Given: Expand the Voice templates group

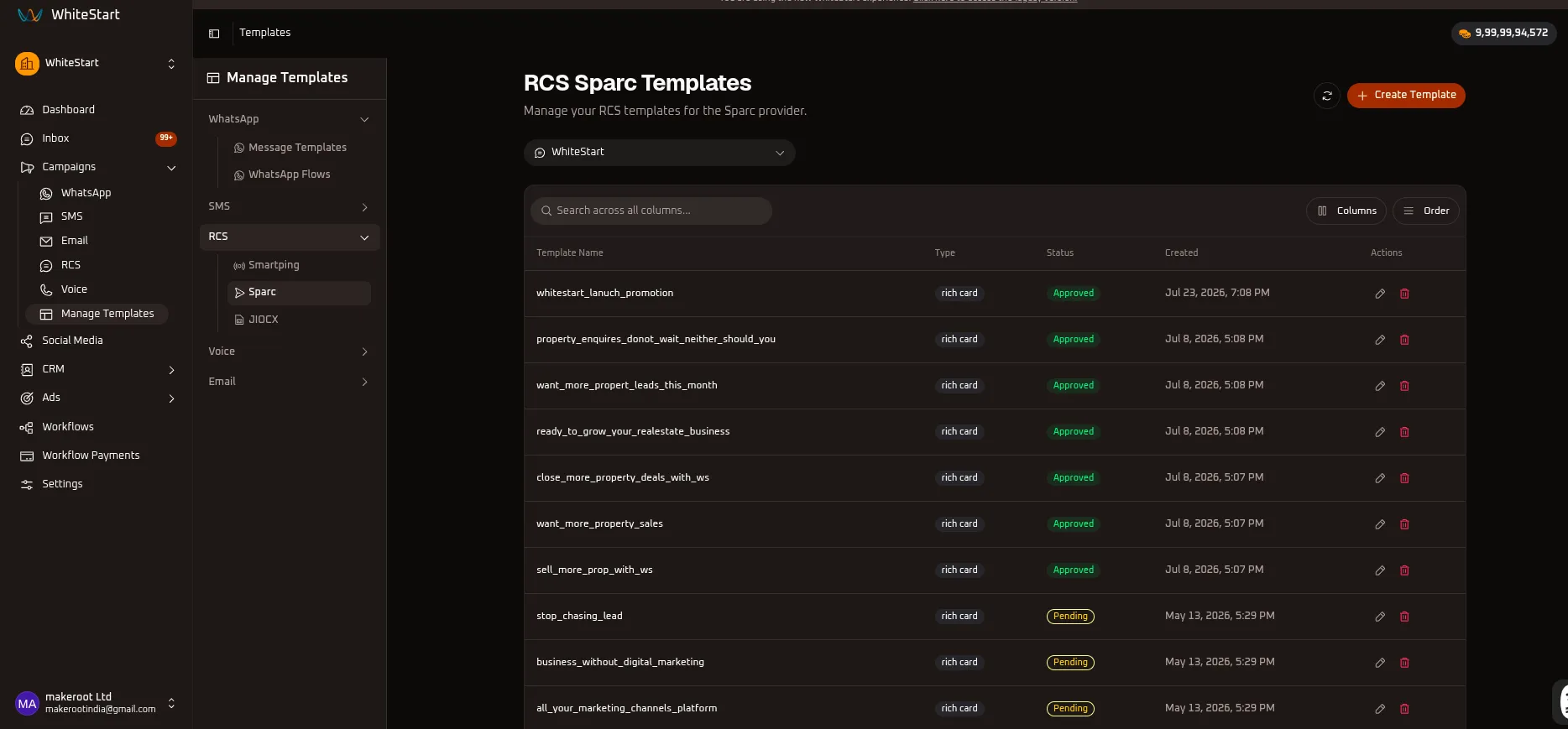Looking at the screenshot, I should (x=290, y=351).
